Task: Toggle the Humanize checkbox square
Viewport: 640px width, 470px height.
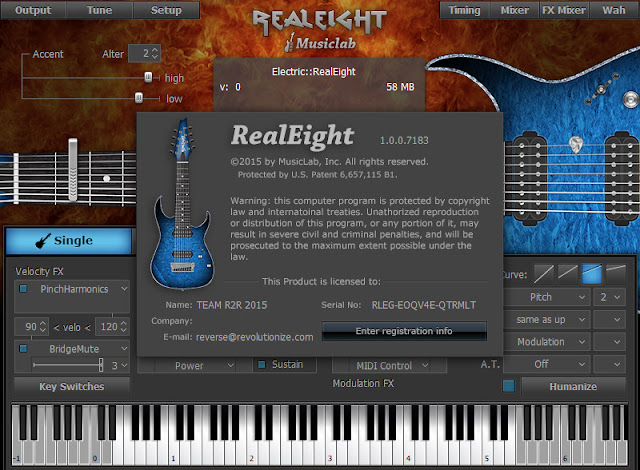Action: coord(509,386)
